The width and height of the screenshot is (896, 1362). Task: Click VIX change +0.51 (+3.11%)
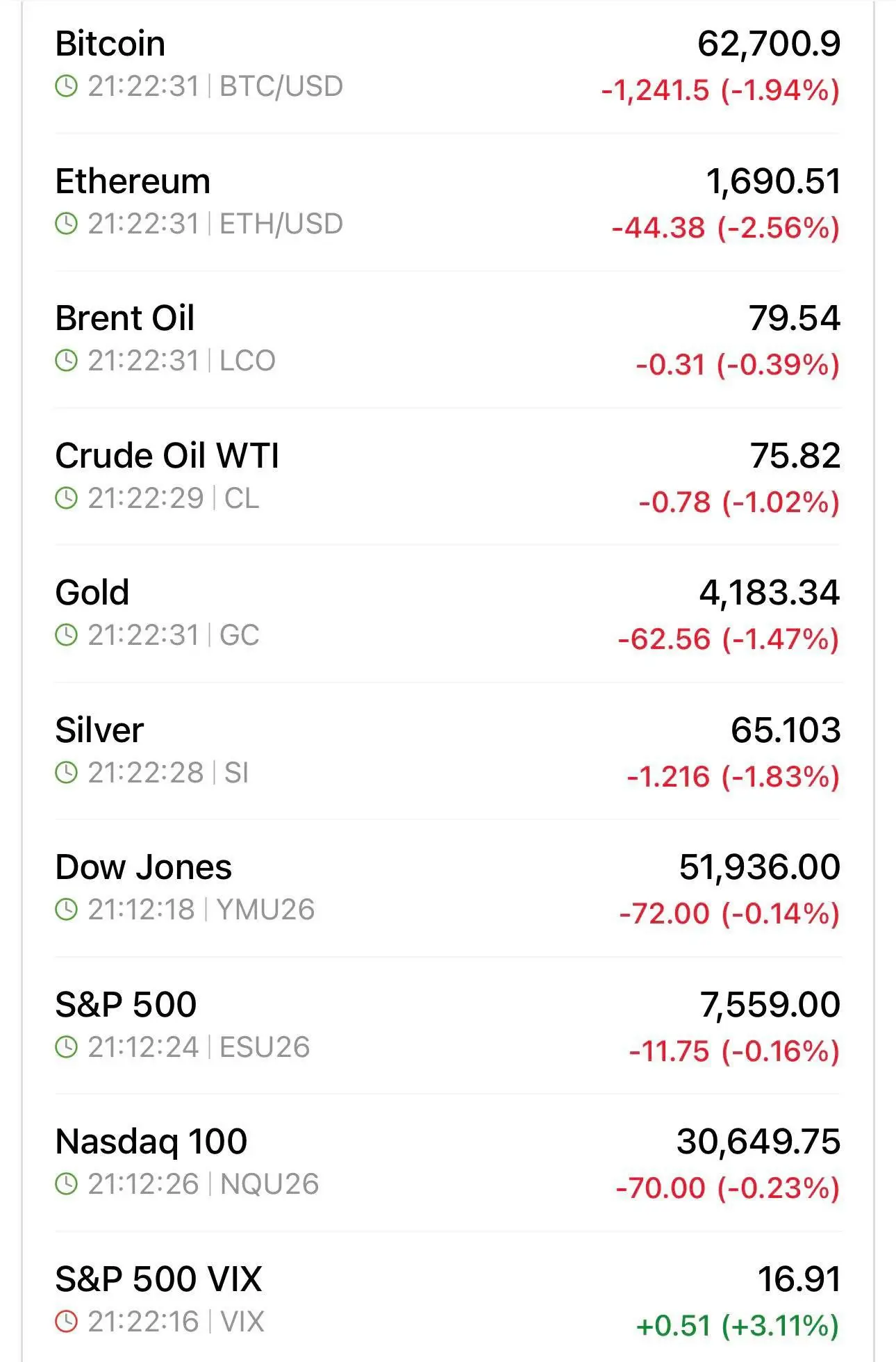click(x=738, y=1325)
